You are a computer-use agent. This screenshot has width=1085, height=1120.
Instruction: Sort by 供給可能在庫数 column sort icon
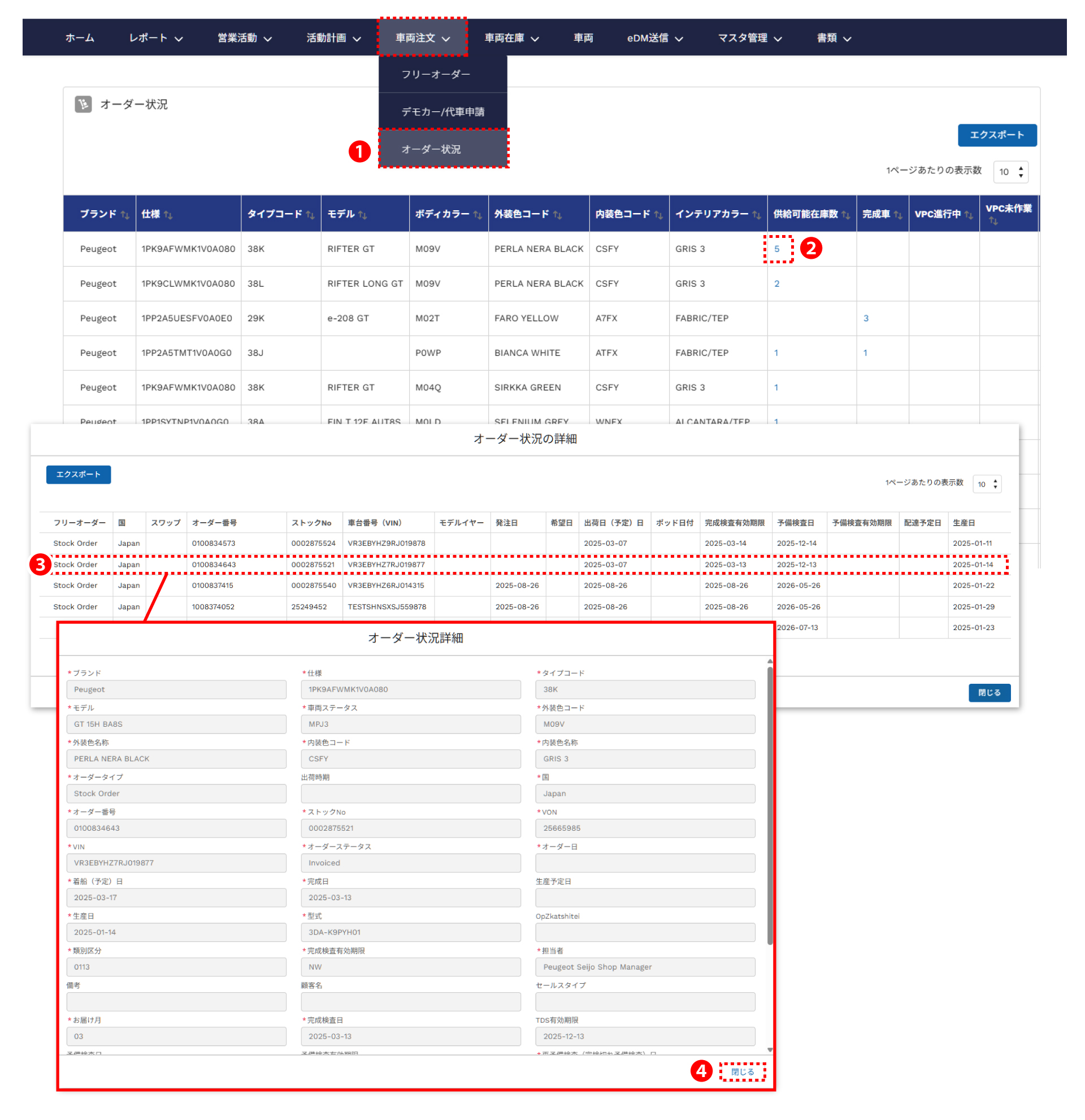pyautogui.click(x=845, y=214)
